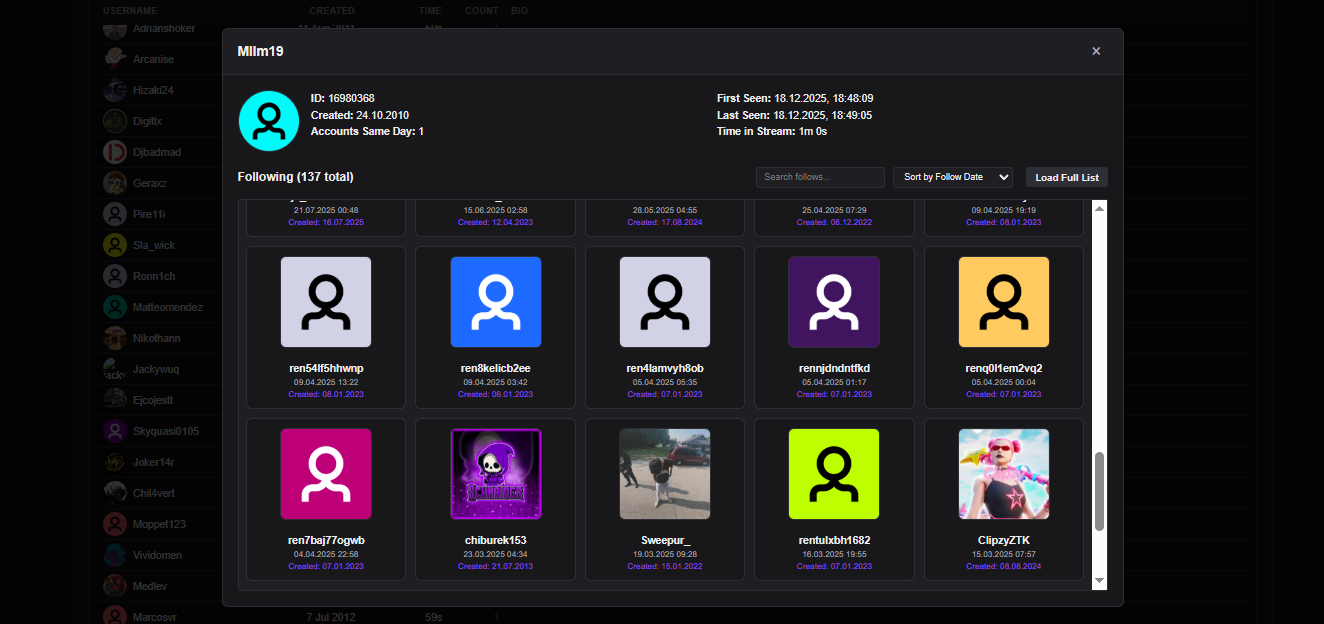Select Digitlx in background user list

coord(147,121)
